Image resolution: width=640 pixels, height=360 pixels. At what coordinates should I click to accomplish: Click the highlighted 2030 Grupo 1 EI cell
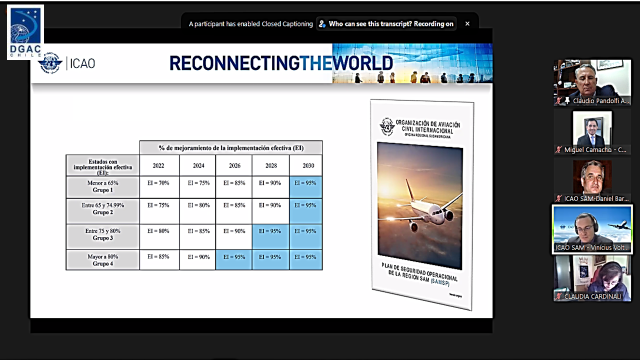click(306, 187)
